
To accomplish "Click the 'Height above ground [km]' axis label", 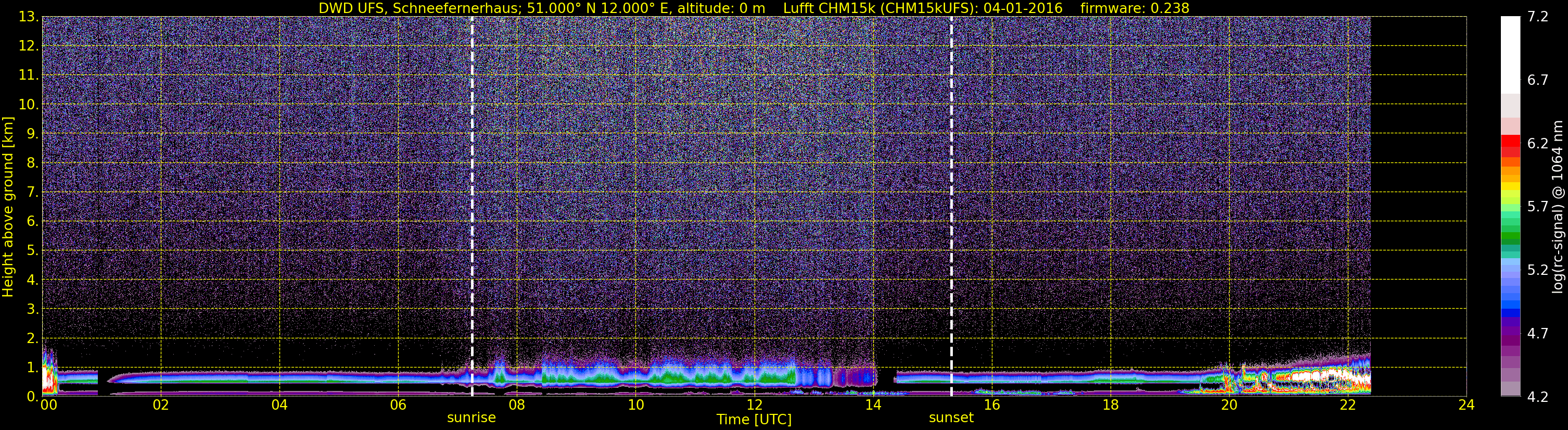I will [x=8, y=207].
